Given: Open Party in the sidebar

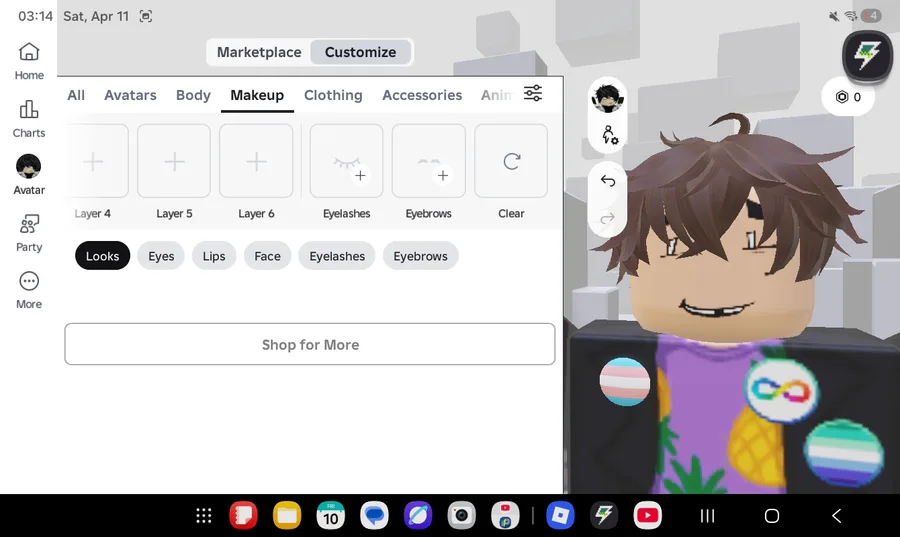Looking at the screenshot, I should click(29, 234).
